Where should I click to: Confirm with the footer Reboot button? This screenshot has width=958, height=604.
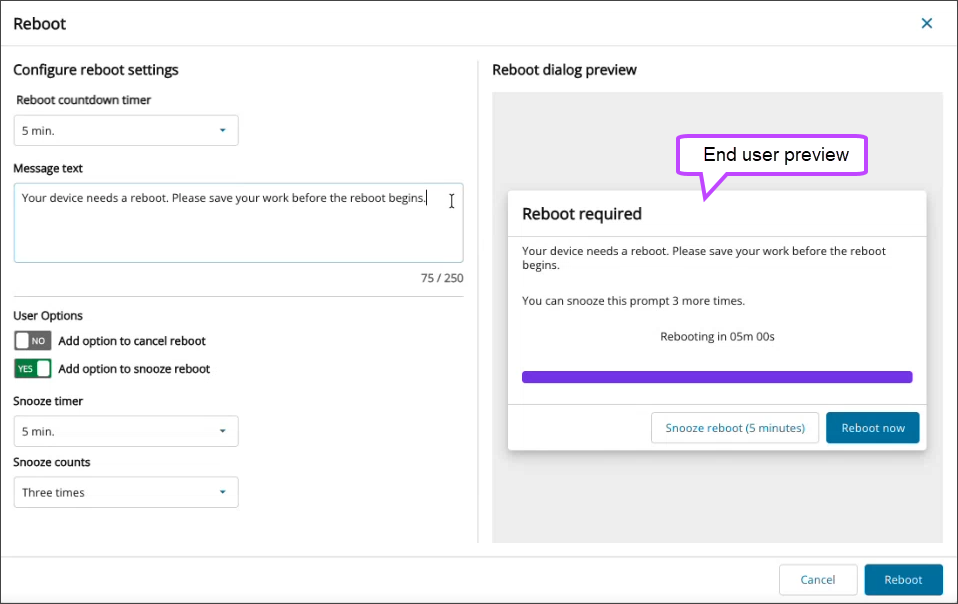pos(903,580)
